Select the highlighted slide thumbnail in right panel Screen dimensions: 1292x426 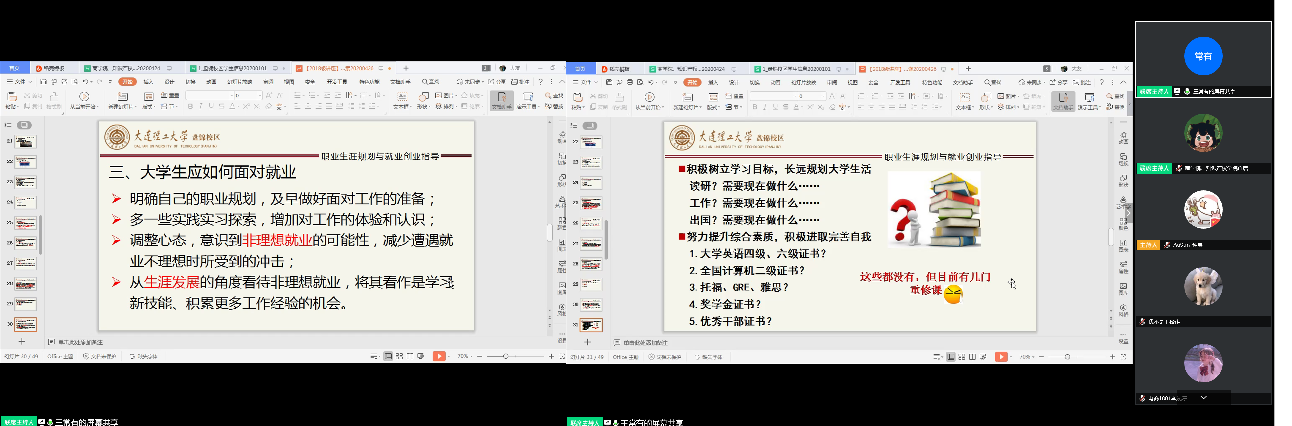click(x=592, y=325)
